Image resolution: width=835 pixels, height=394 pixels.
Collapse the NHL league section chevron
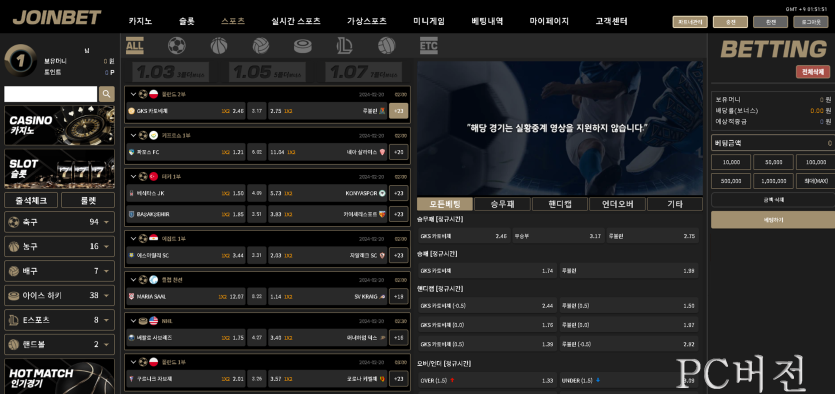coord(133,321)
